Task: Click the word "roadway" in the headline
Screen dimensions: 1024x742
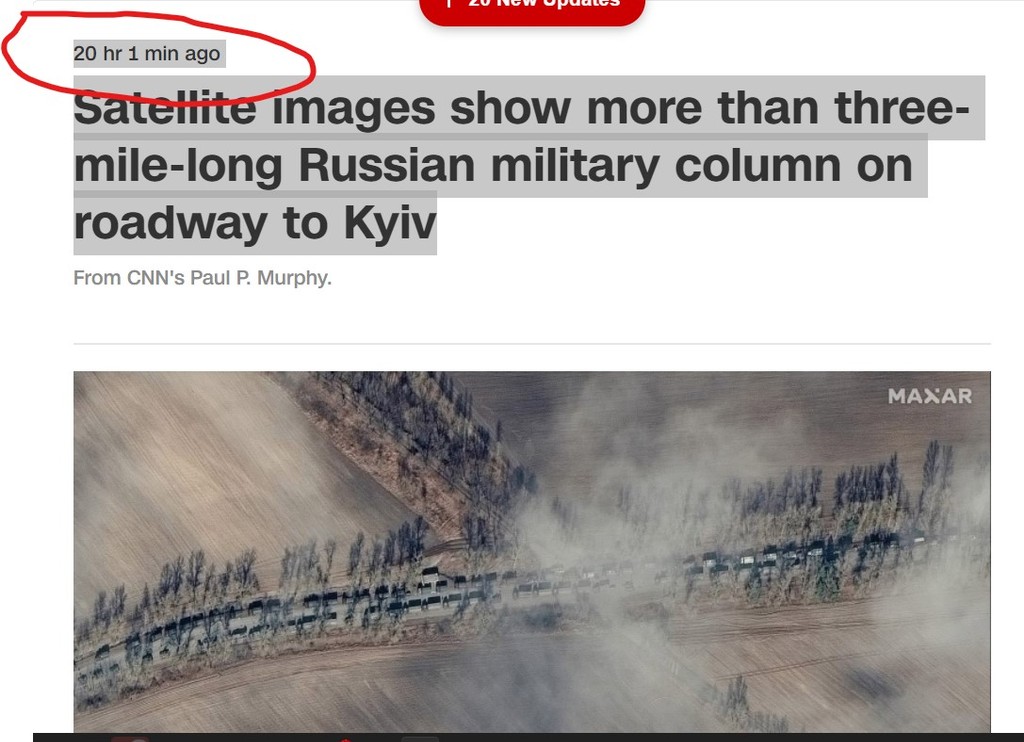Action: (170, 223)
